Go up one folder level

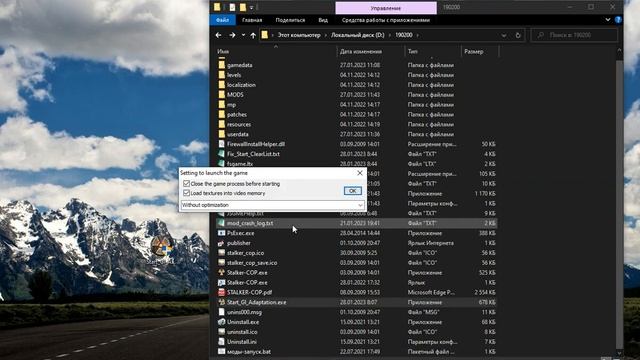253,35
